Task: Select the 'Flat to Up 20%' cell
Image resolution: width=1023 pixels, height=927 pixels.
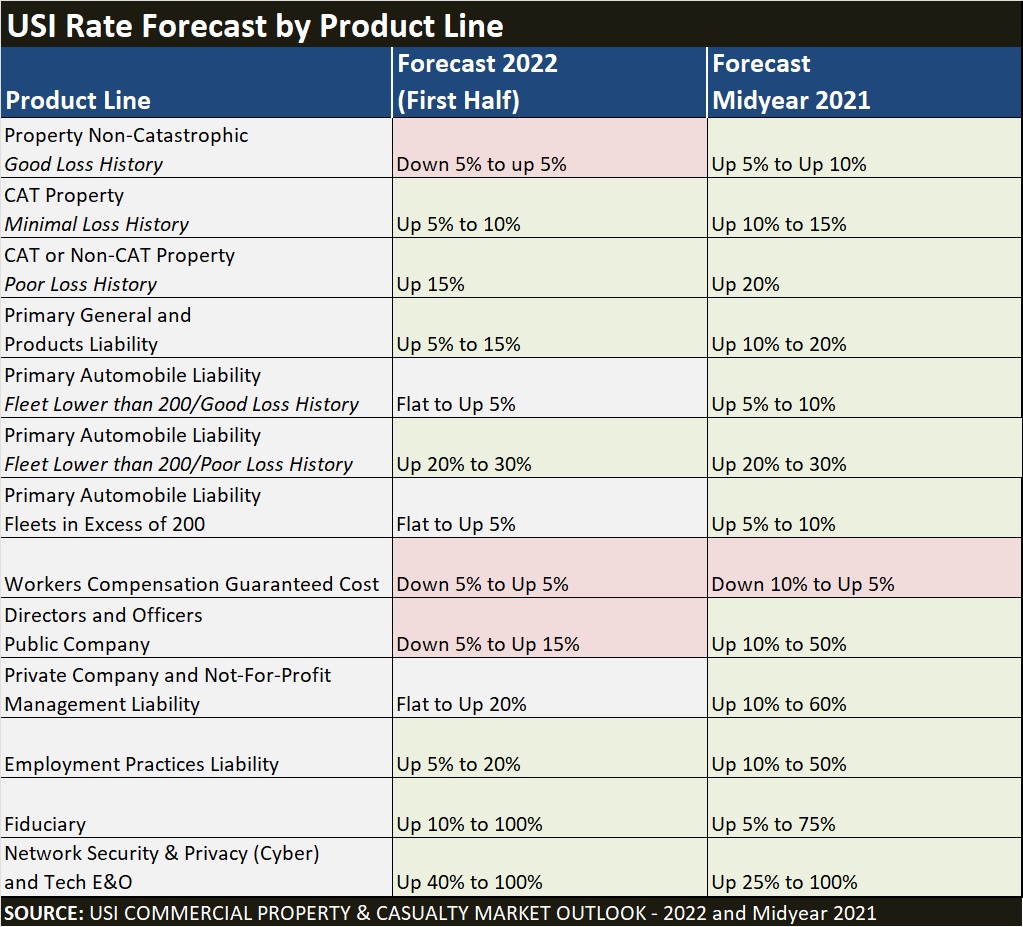Action: point(462,704)
